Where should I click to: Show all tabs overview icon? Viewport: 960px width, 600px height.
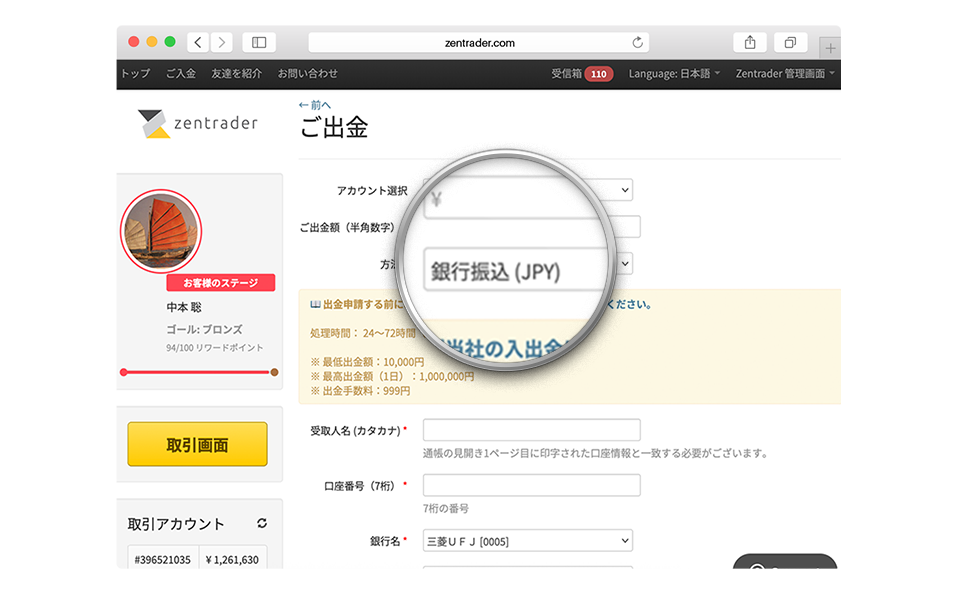[x=790, y=42]
